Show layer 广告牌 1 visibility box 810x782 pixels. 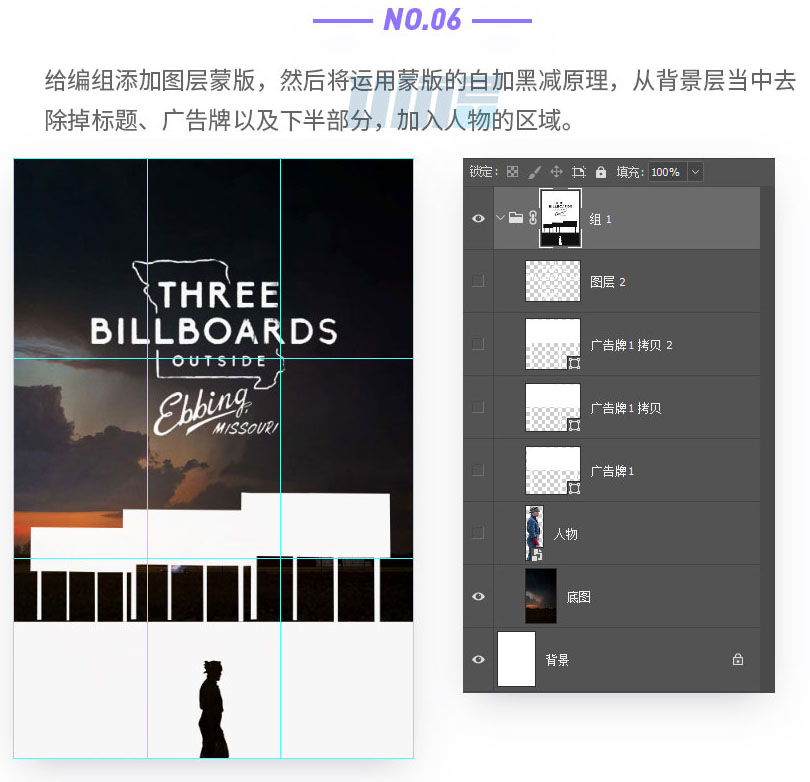pos(478,470)
